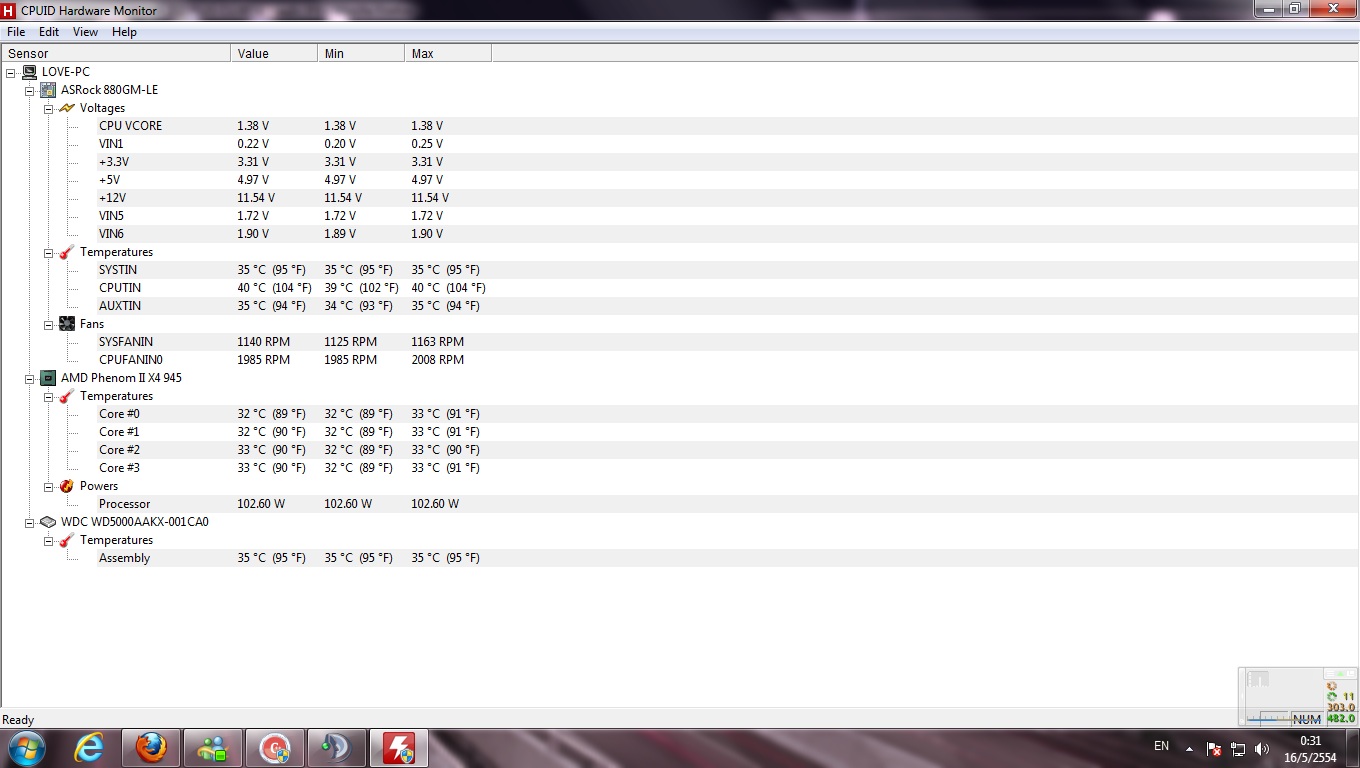1360x768 pixels.
Task: Open the taskbar clock showing 0:31
Action: tap(1310, 748)
